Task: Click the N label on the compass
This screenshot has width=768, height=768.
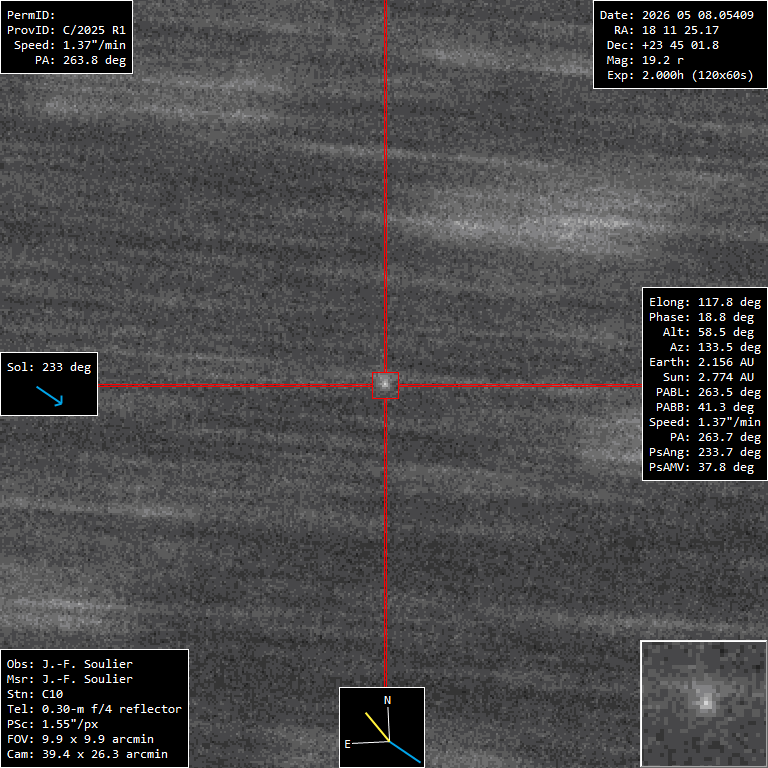Action: point(387,700)
